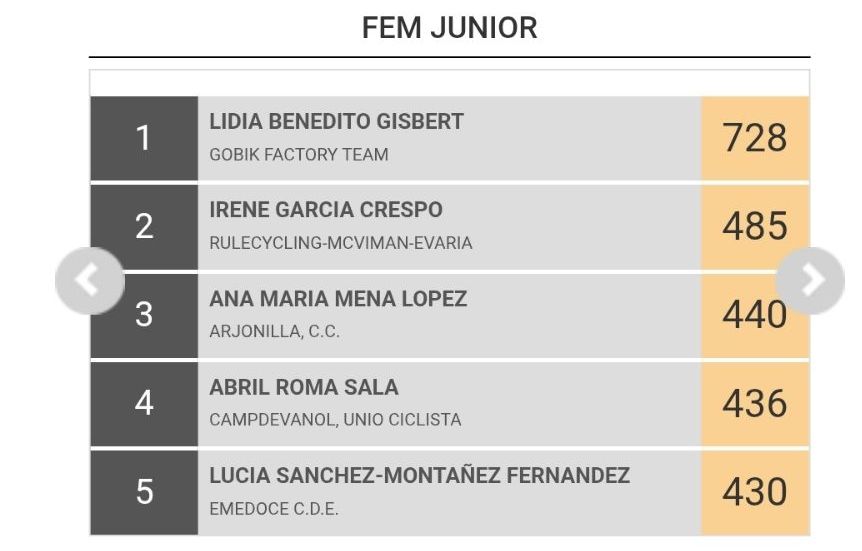The image size is (862, 551).
Task: Click the FEM JUNIOR heading
Action: pos(449,28)
